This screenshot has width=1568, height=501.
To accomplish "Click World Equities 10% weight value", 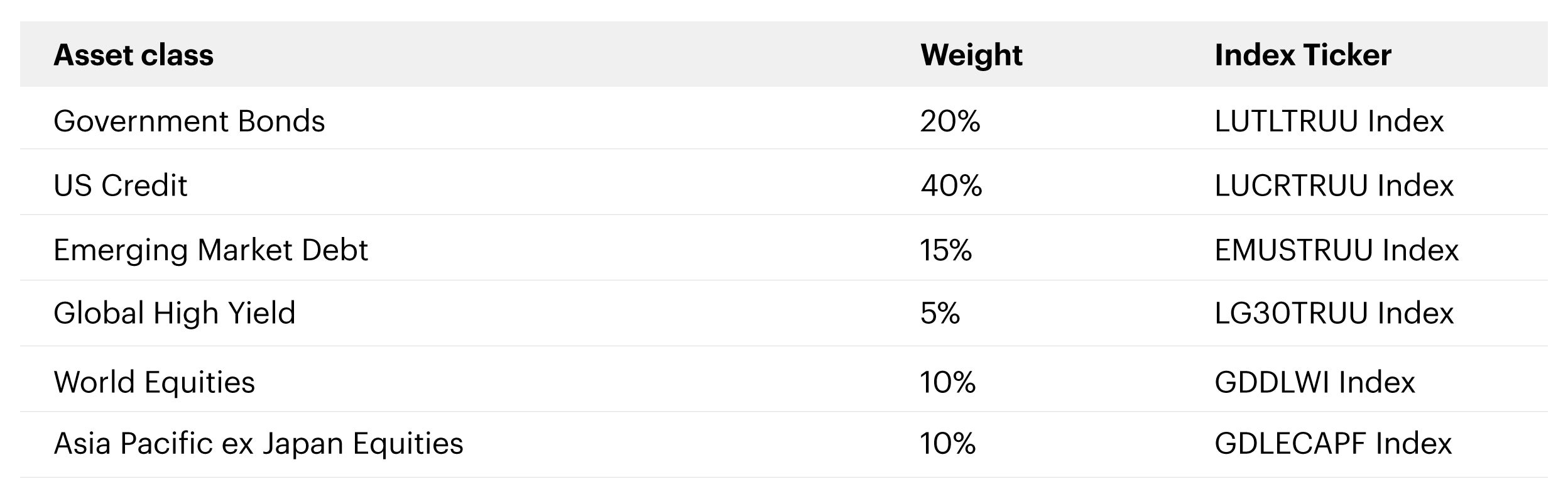I will coord(947,382).
